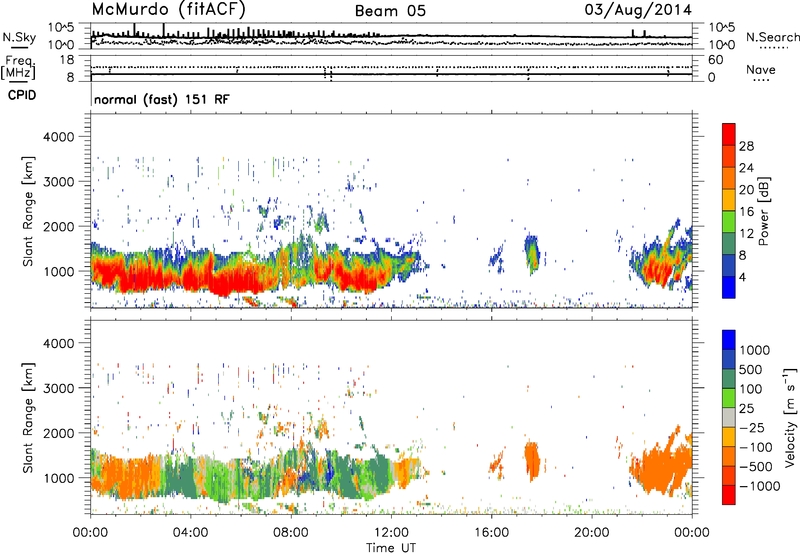Viewport: 800px width, 554px height.
Task: Click the gray swatch in Velocity colorbar
Action: pyautogui.click(x=729, y=418)
